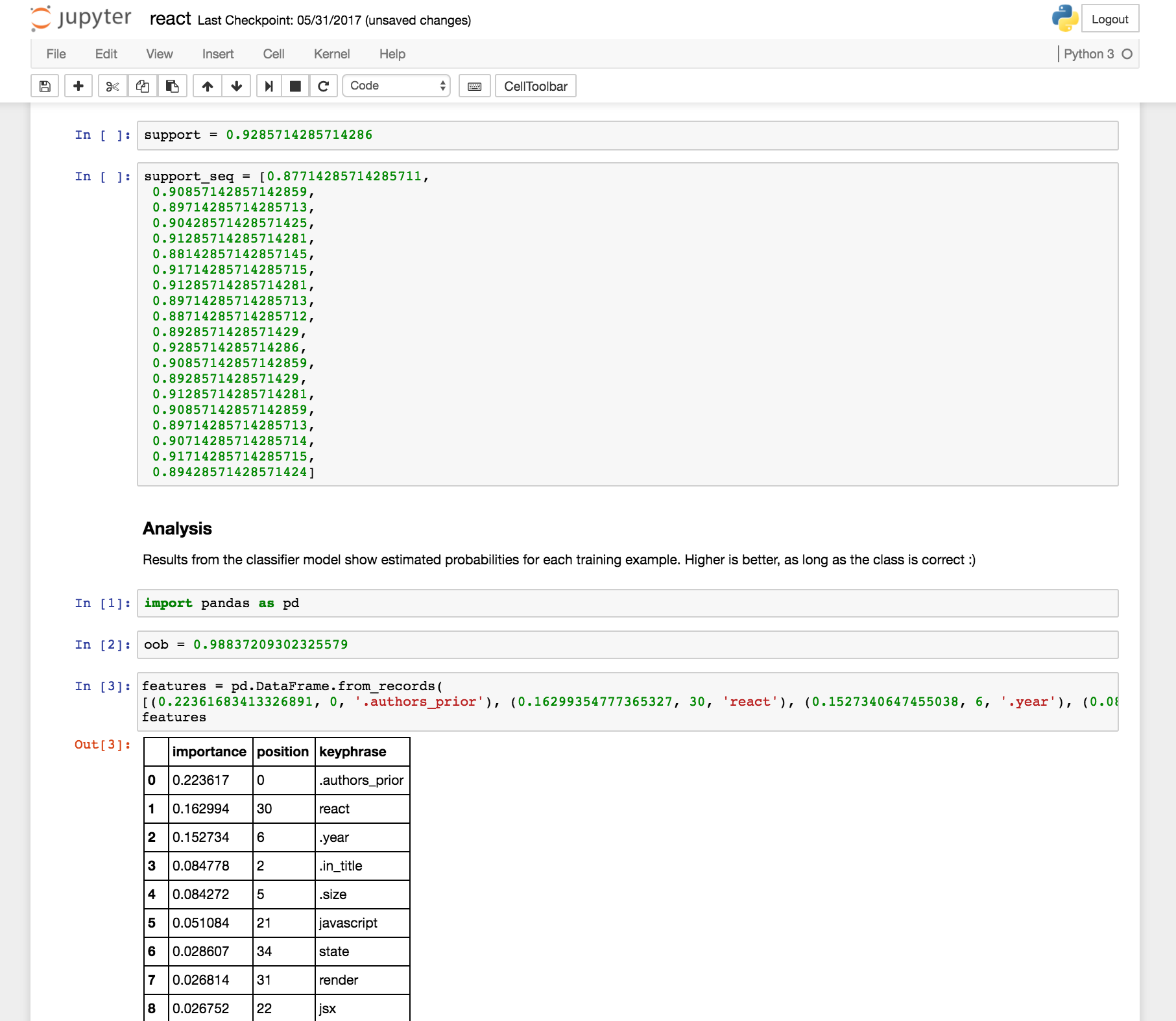The width and height of the screenshot is (1176, 1021).
Task: Open the Kernel menu
Action: [x=331, y=54]
